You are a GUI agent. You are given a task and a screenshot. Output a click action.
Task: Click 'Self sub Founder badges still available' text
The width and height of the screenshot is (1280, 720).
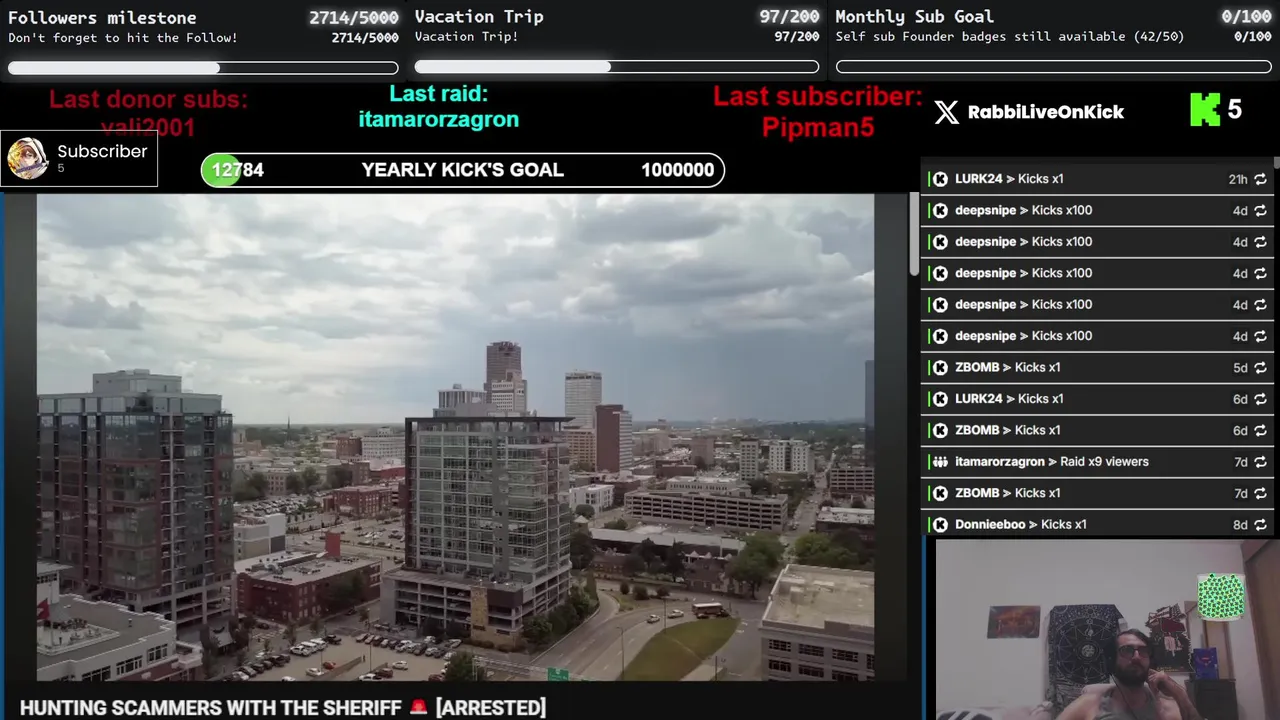point(1010,37)
